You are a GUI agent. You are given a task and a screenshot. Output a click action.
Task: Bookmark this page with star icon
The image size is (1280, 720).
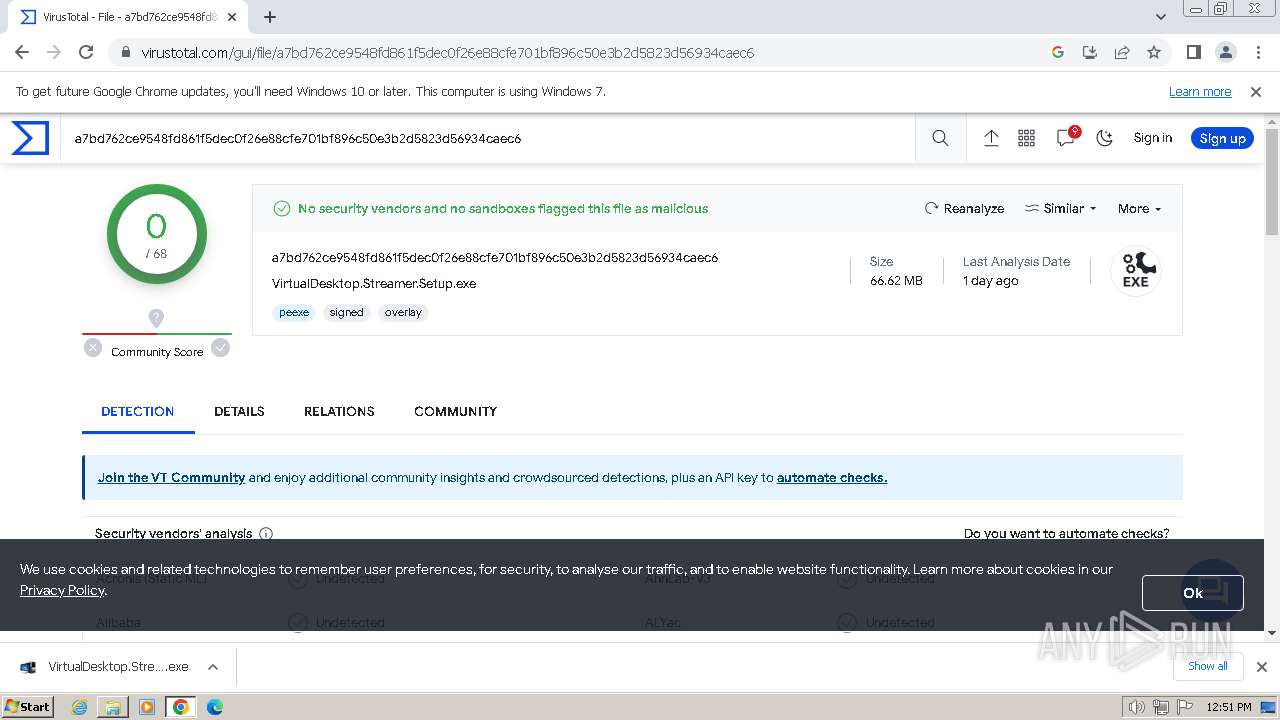pyautogui.click(x=1154, y=52)
